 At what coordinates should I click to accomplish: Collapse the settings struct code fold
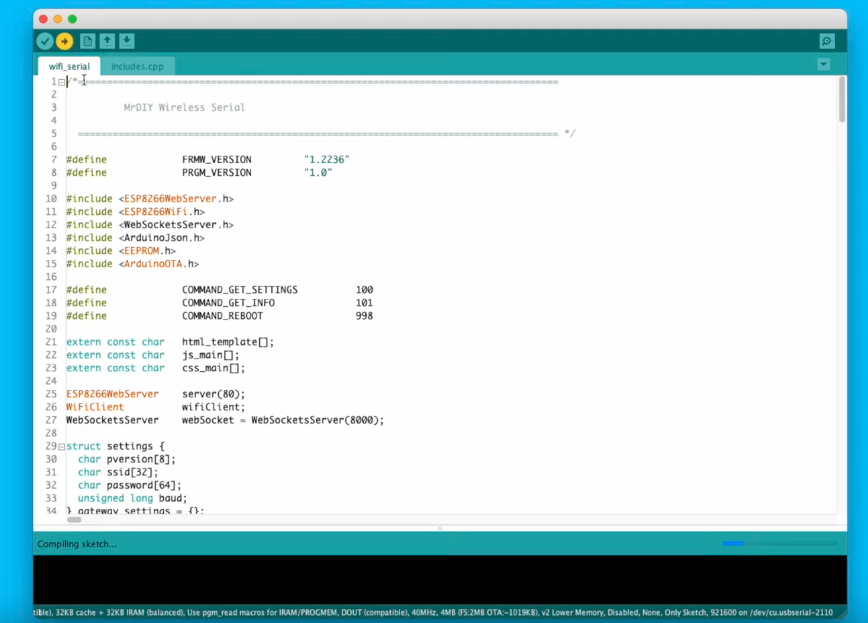(59, 446)
